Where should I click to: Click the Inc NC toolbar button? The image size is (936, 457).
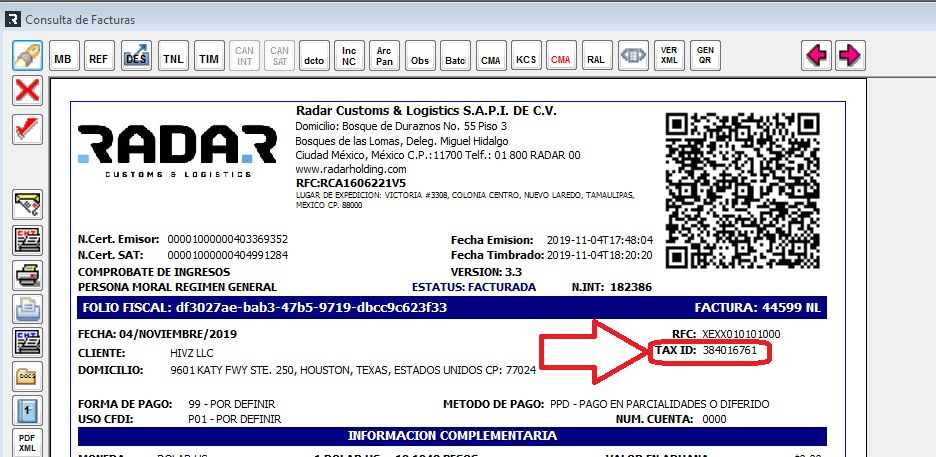349,55
